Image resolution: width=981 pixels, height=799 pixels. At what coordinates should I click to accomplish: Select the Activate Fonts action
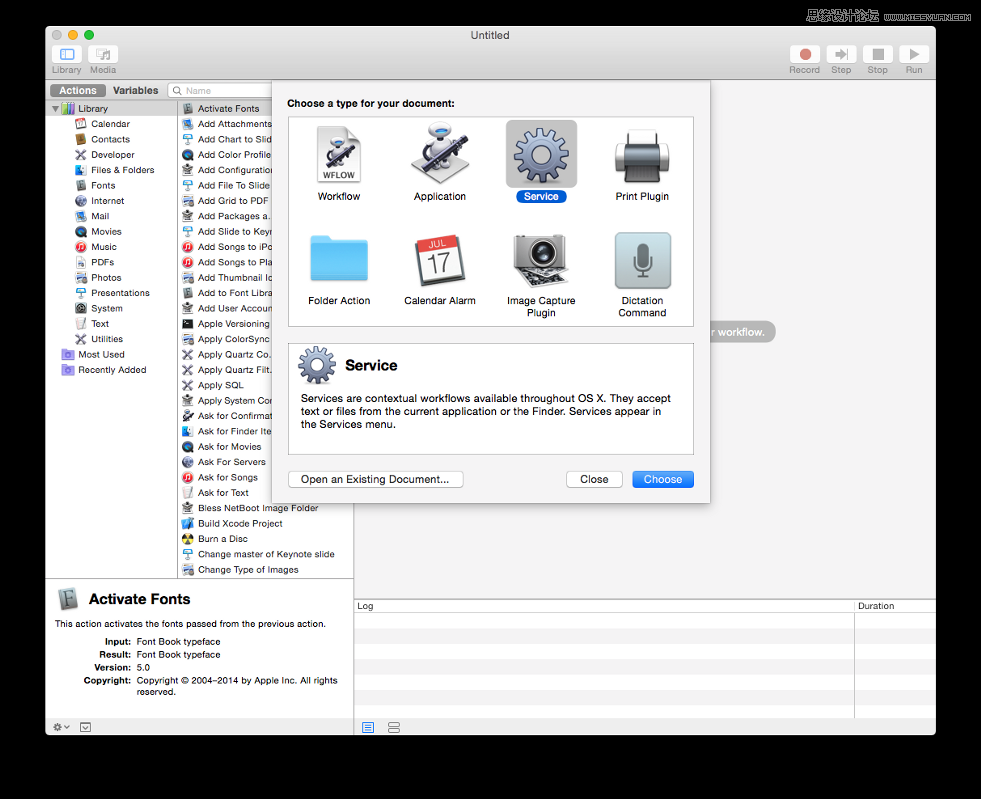[226, 109]
